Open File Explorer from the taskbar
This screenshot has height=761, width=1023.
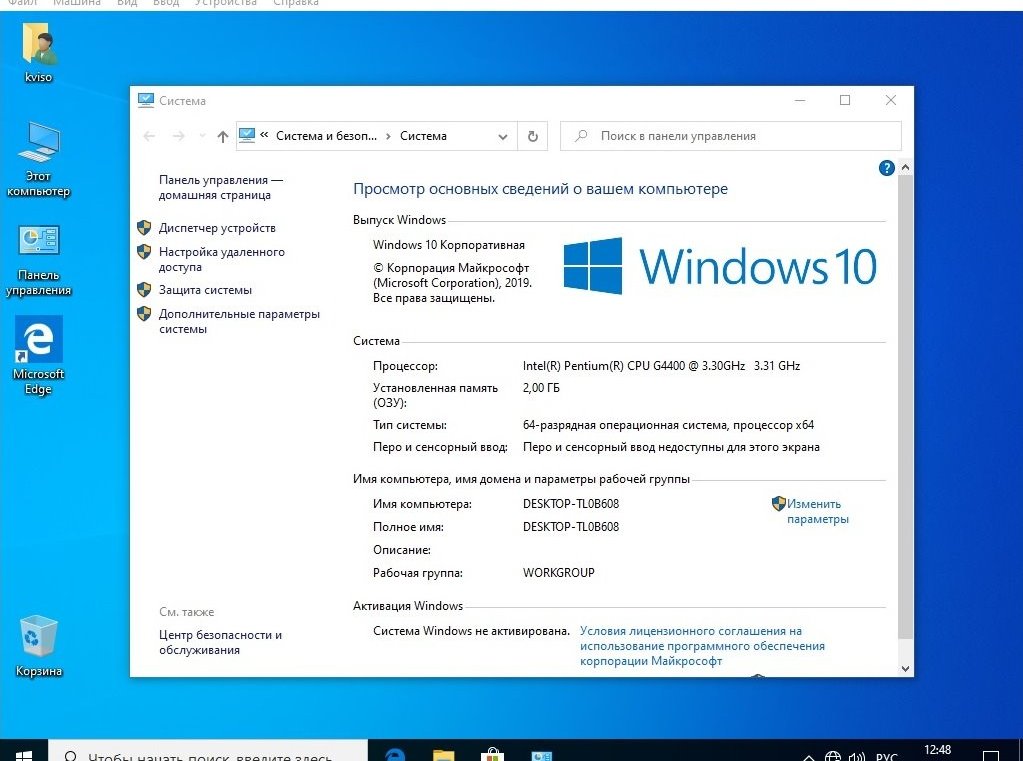click(x=444, y=754)
